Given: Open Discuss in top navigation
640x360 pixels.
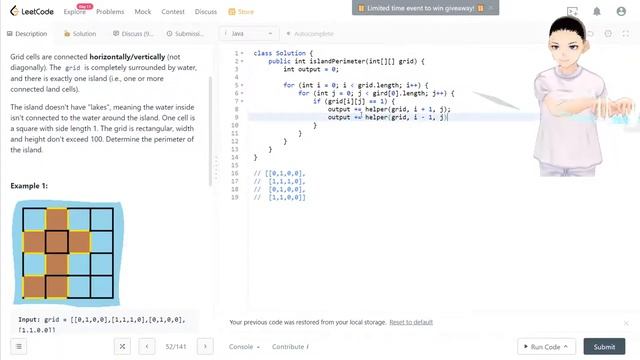Looking at the screenshot, I should tap(206, 12).
